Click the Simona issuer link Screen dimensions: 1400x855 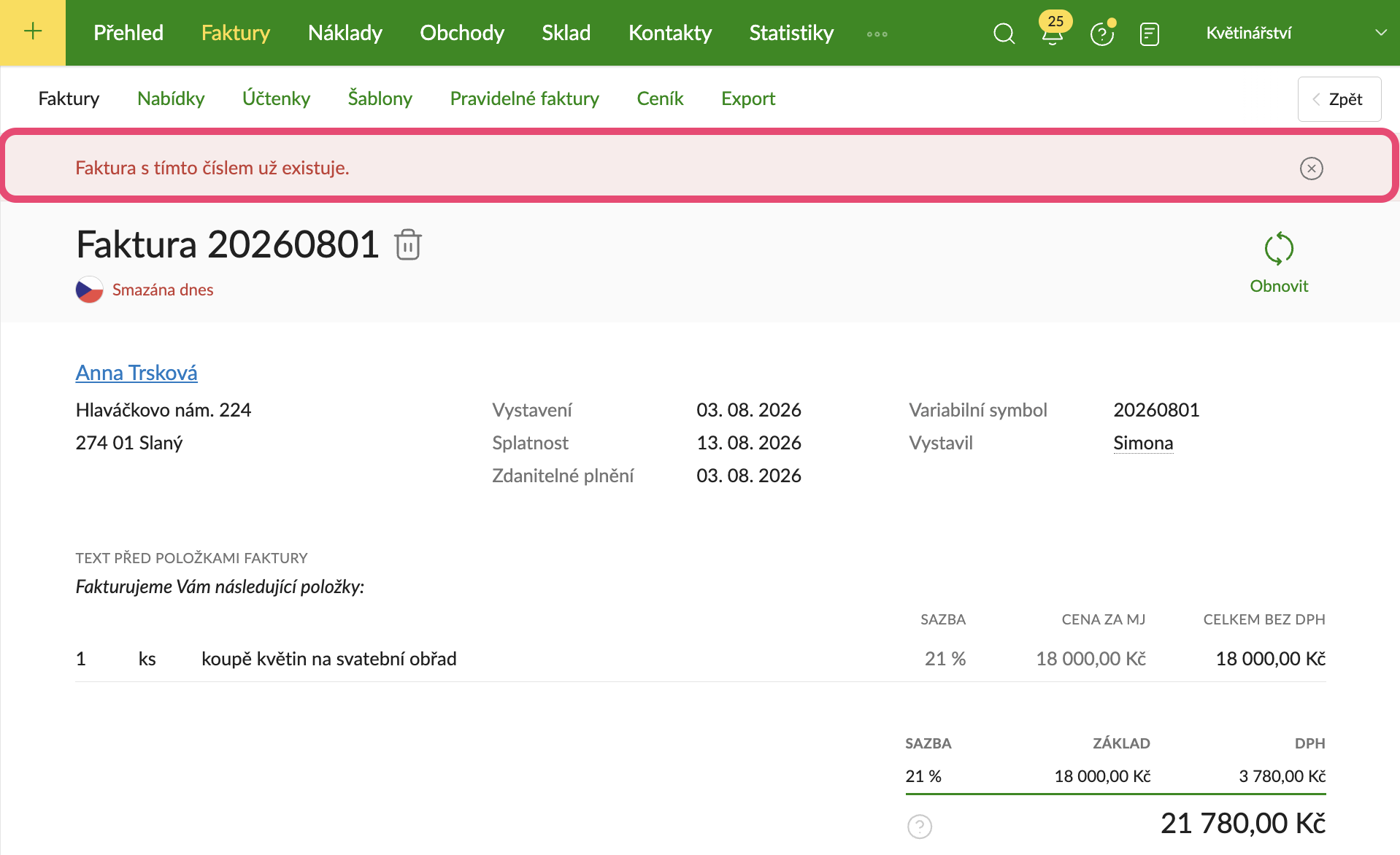[1143, 443]
